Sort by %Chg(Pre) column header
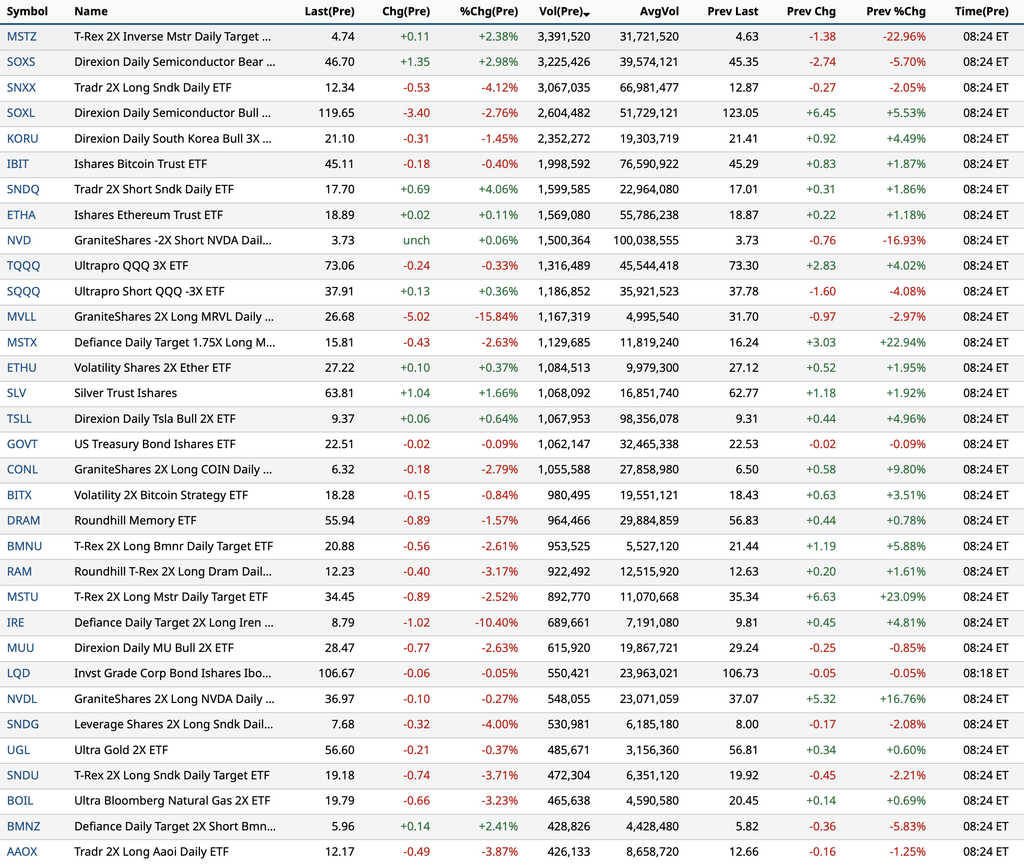The width and height of the screenshot is (1024, 865). pos(488,11)
